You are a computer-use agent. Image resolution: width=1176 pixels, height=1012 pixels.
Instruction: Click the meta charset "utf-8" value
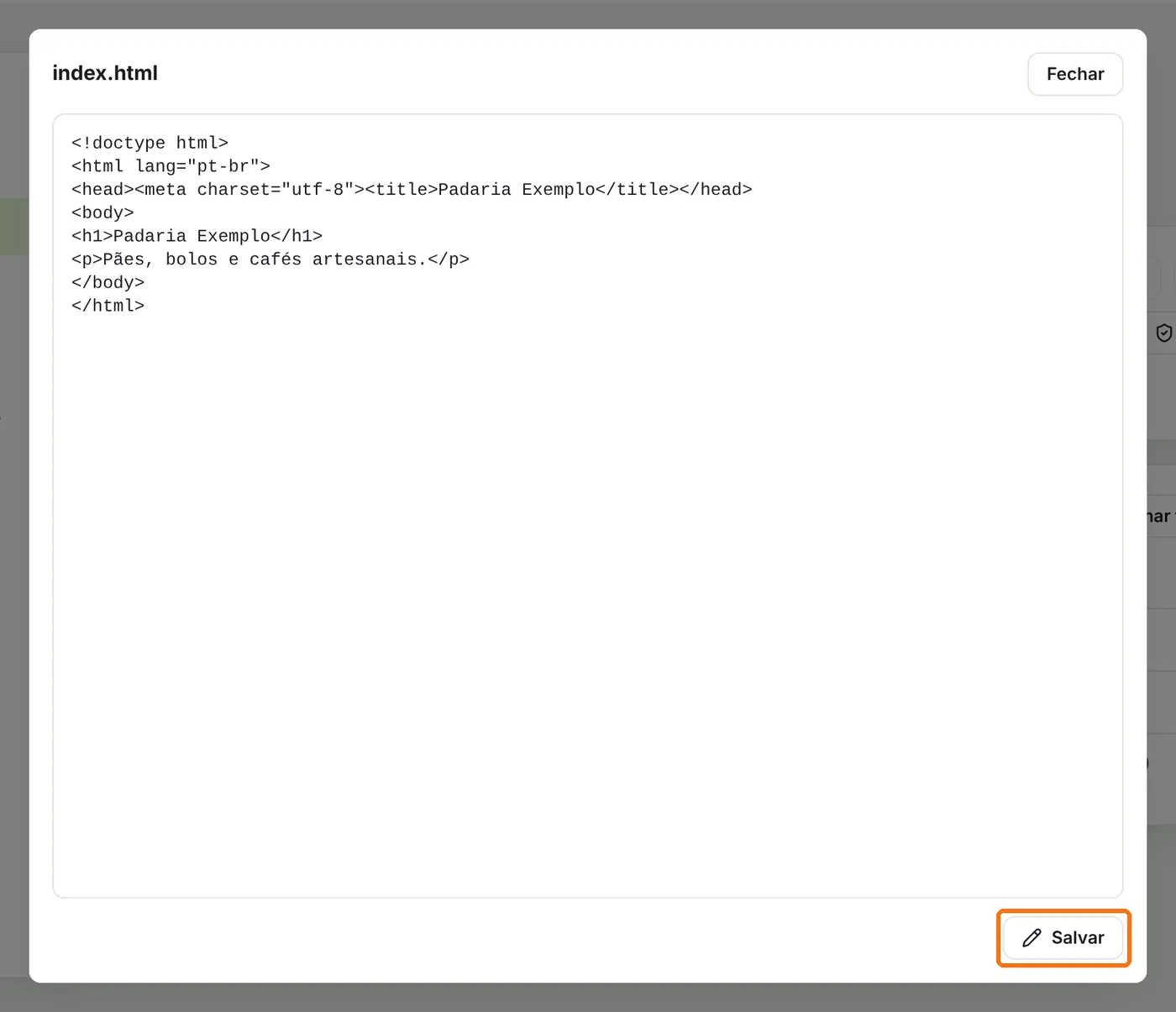tap(318, 190)
